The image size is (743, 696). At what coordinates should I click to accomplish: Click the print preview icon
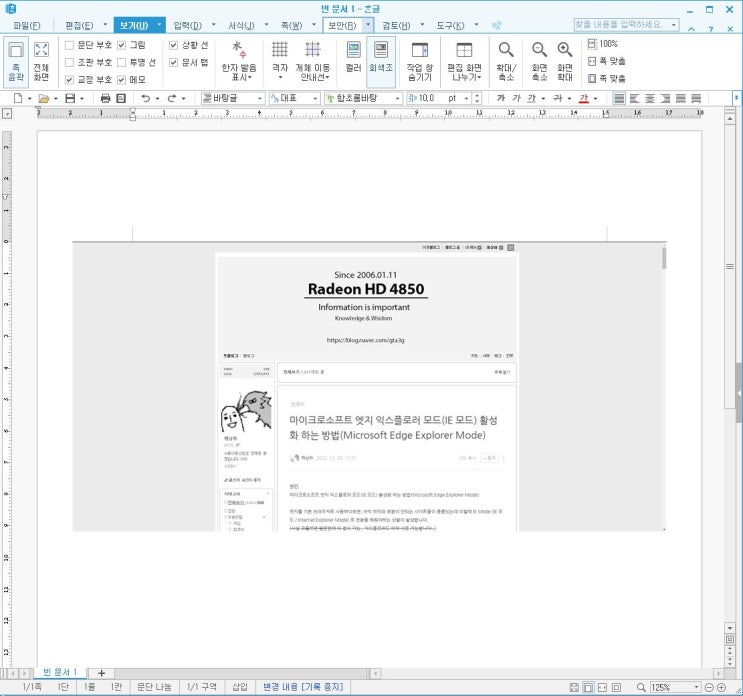coord(121,98)
